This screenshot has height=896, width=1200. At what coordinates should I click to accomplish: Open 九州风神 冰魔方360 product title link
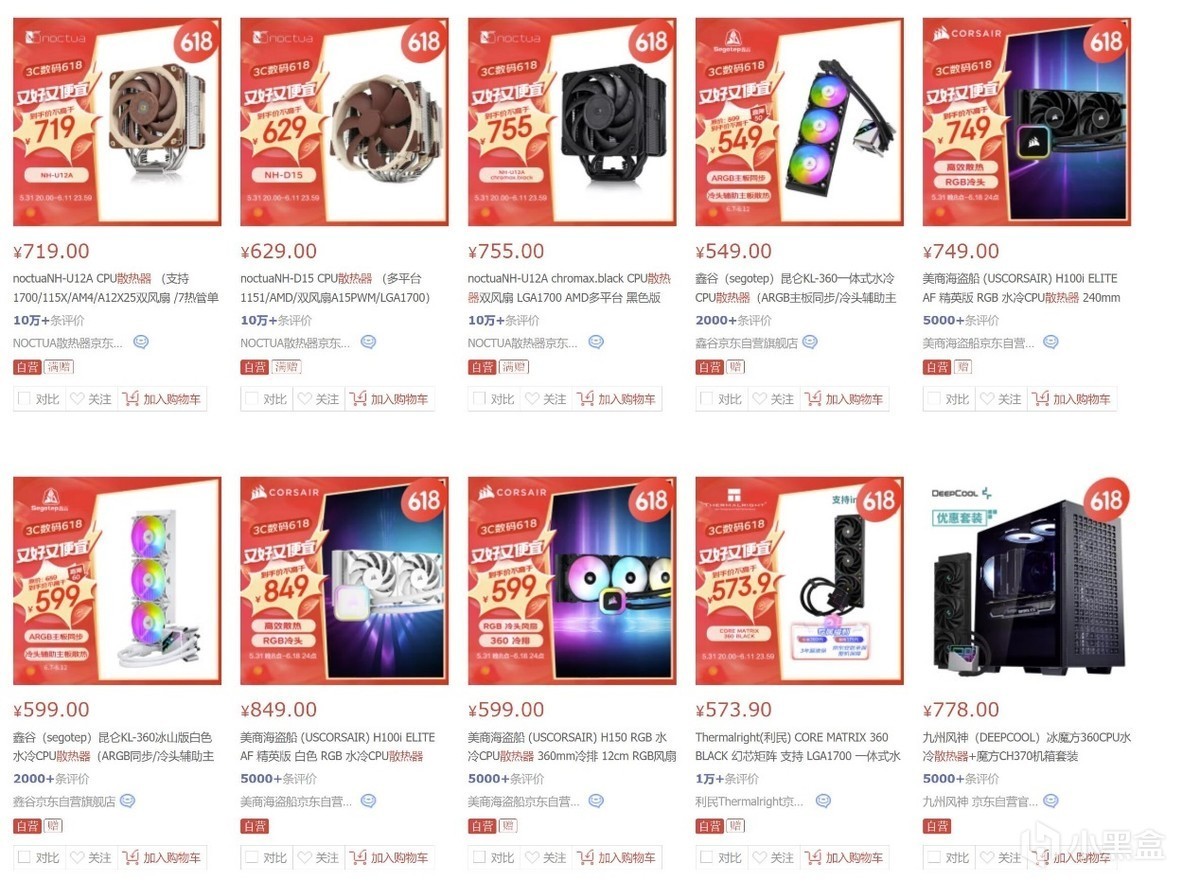1026,746
